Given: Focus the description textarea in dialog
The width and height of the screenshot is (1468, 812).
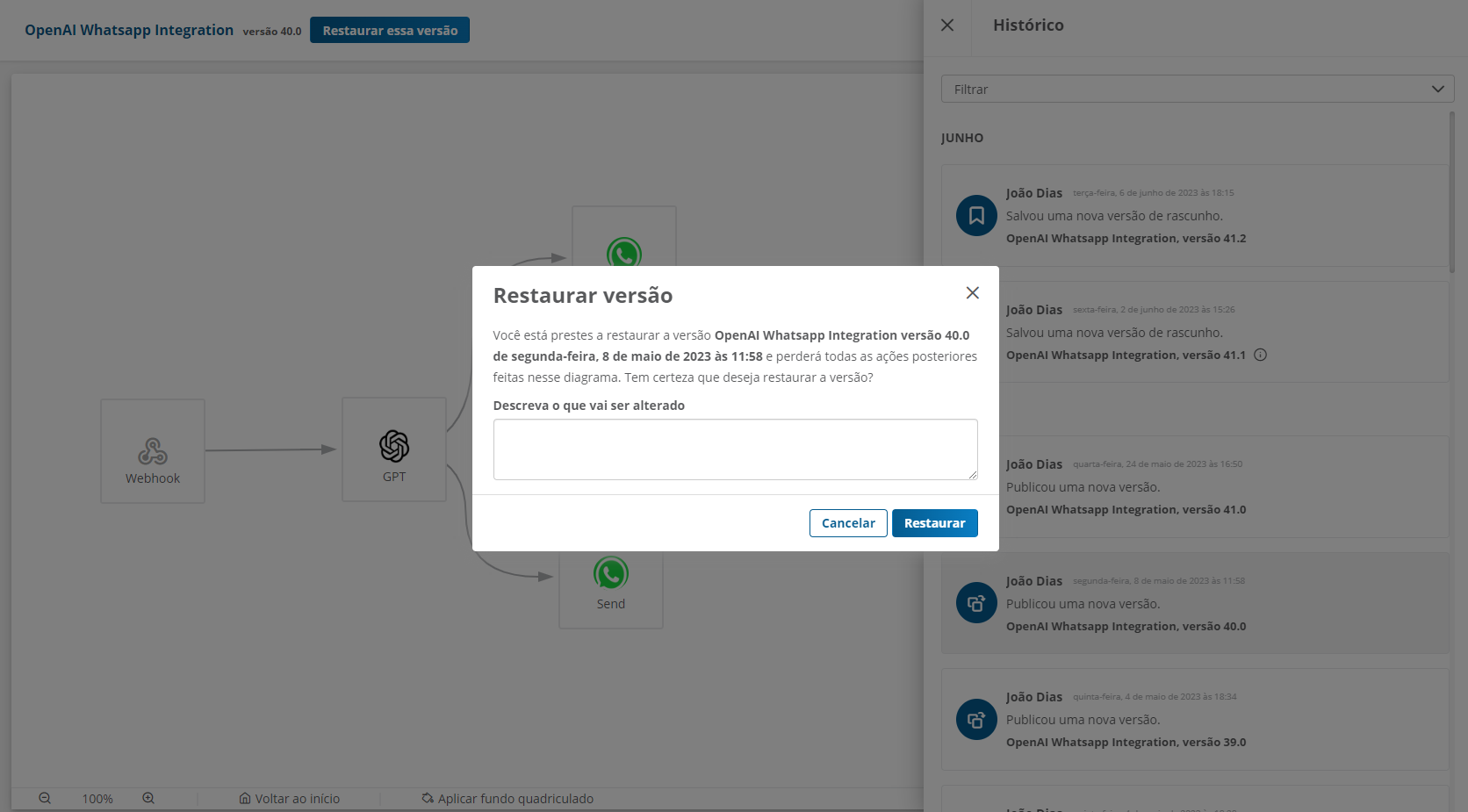Looking at the screenshot, I should [x=736, y=449].
